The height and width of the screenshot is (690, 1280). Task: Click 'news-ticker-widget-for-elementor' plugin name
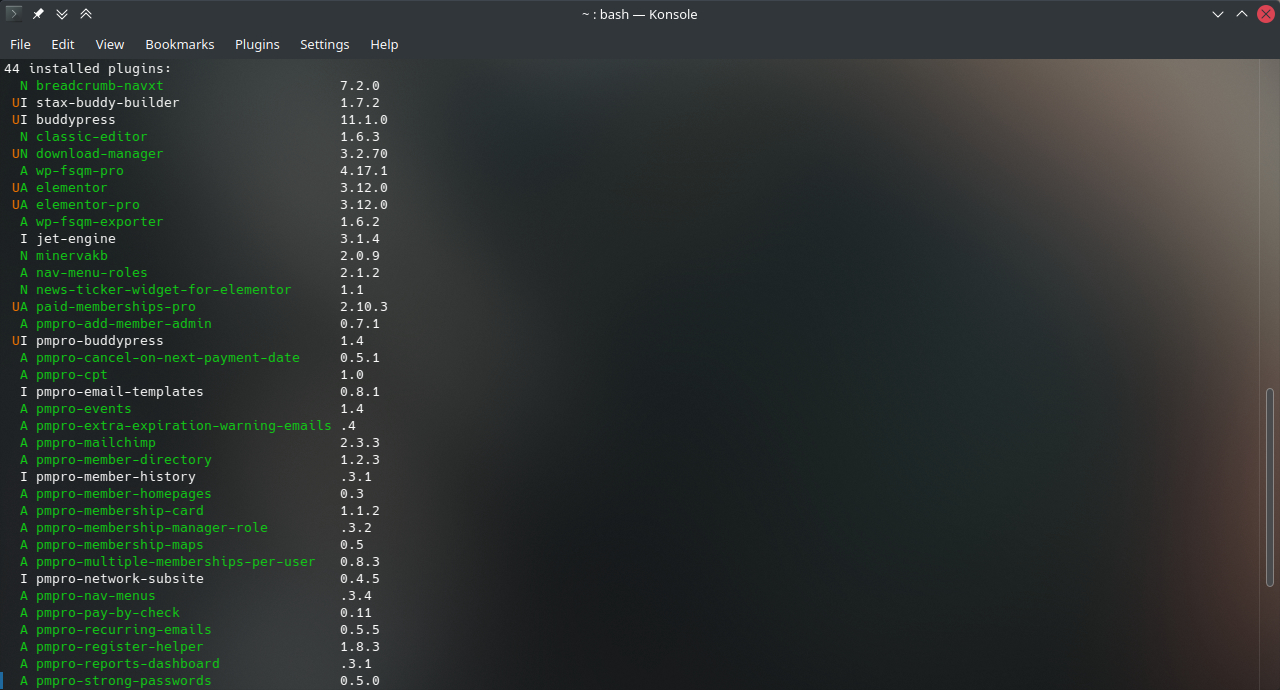pyautogui.click(x=164, y=290)
